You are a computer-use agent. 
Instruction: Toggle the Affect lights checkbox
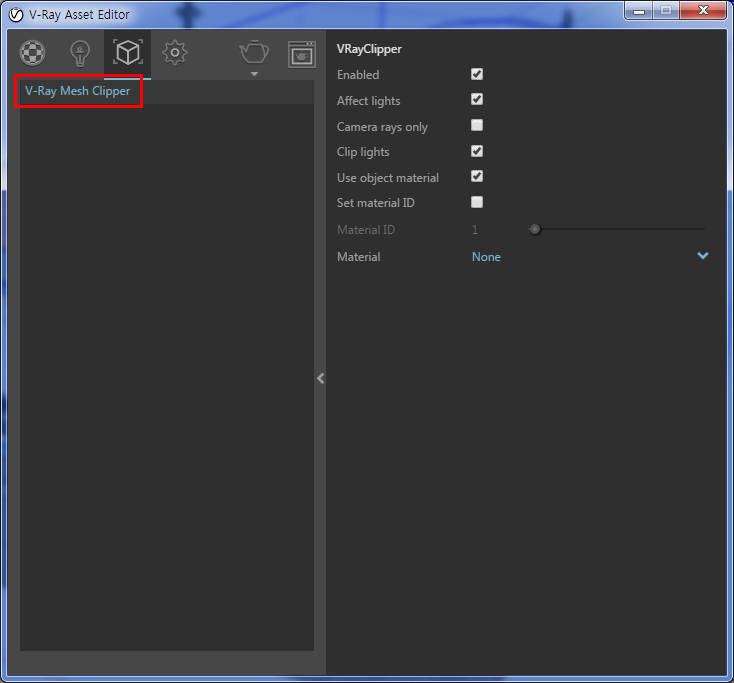(477, 99)
